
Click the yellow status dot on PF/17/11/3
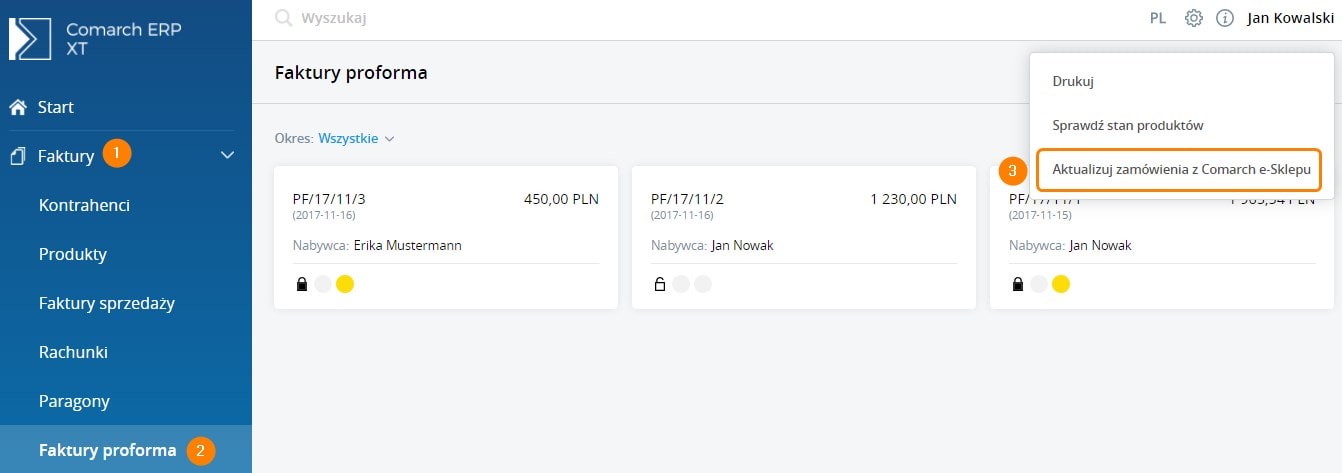click(x=345, y=285)
